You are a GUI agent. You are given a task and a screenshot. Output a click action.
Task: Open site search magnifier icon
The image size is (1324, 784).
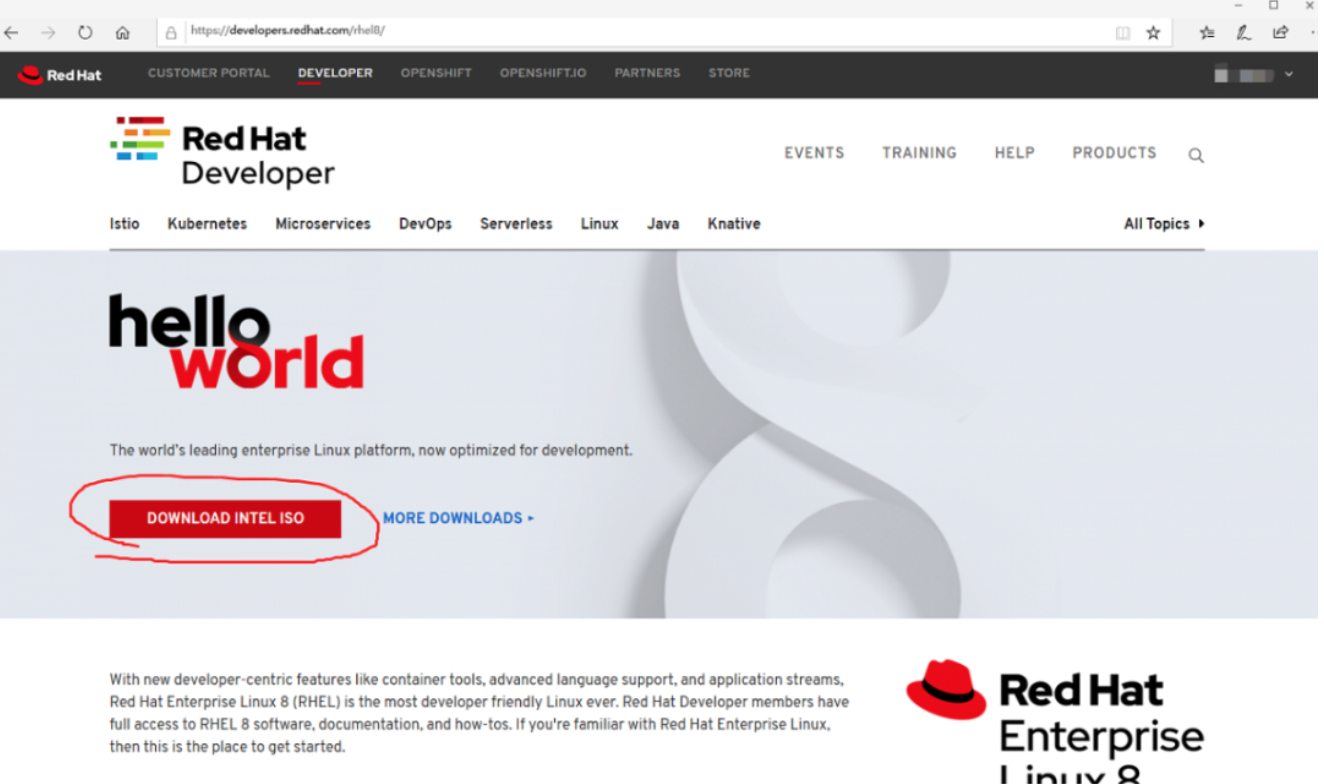[1195, 155]
